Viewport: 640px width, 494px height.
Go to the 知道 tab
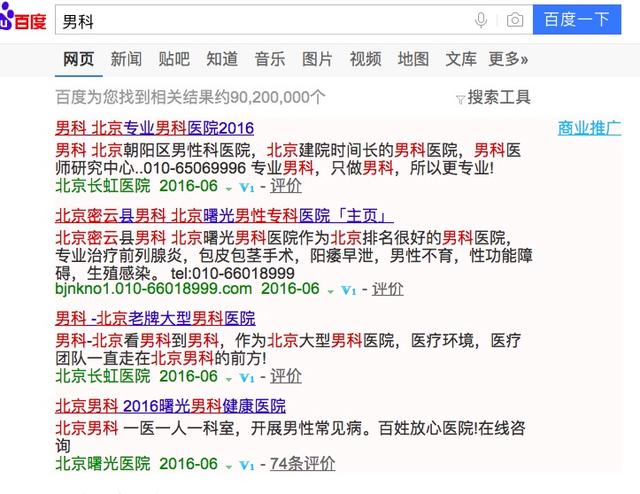(222, 59)
